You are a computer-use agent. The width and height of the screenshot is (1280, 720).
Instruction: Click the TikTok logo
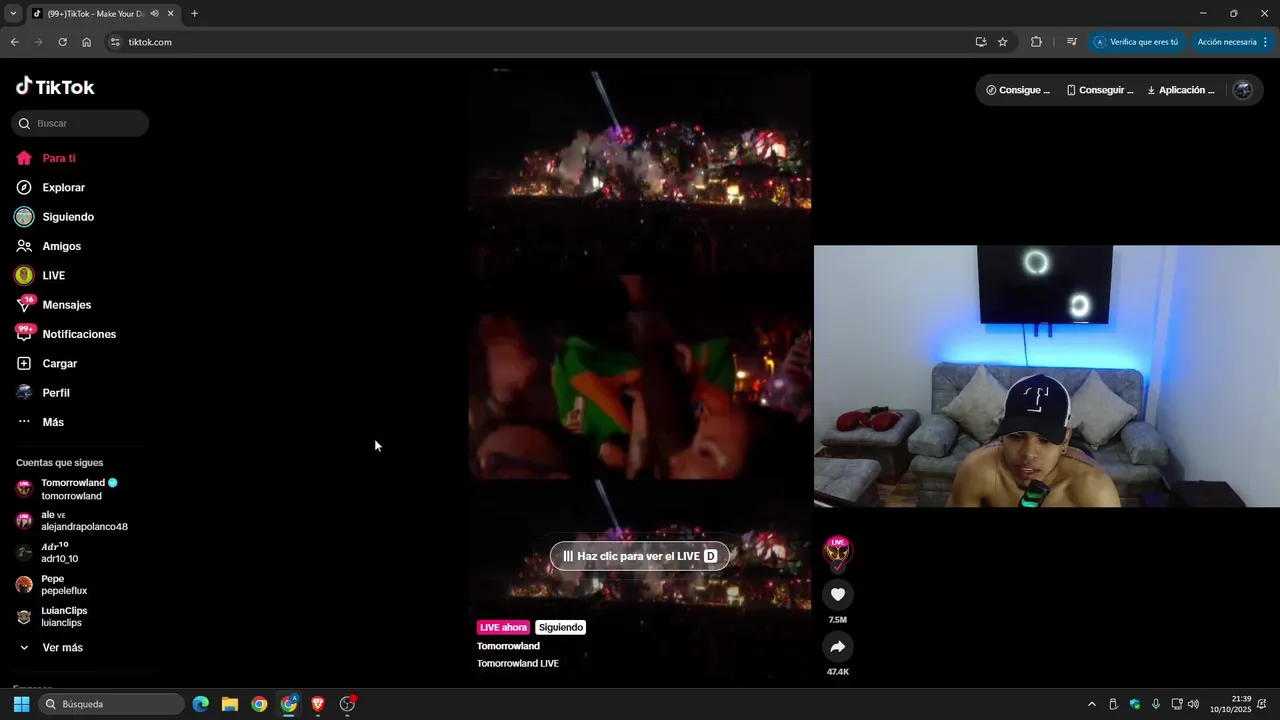[55, 87]
